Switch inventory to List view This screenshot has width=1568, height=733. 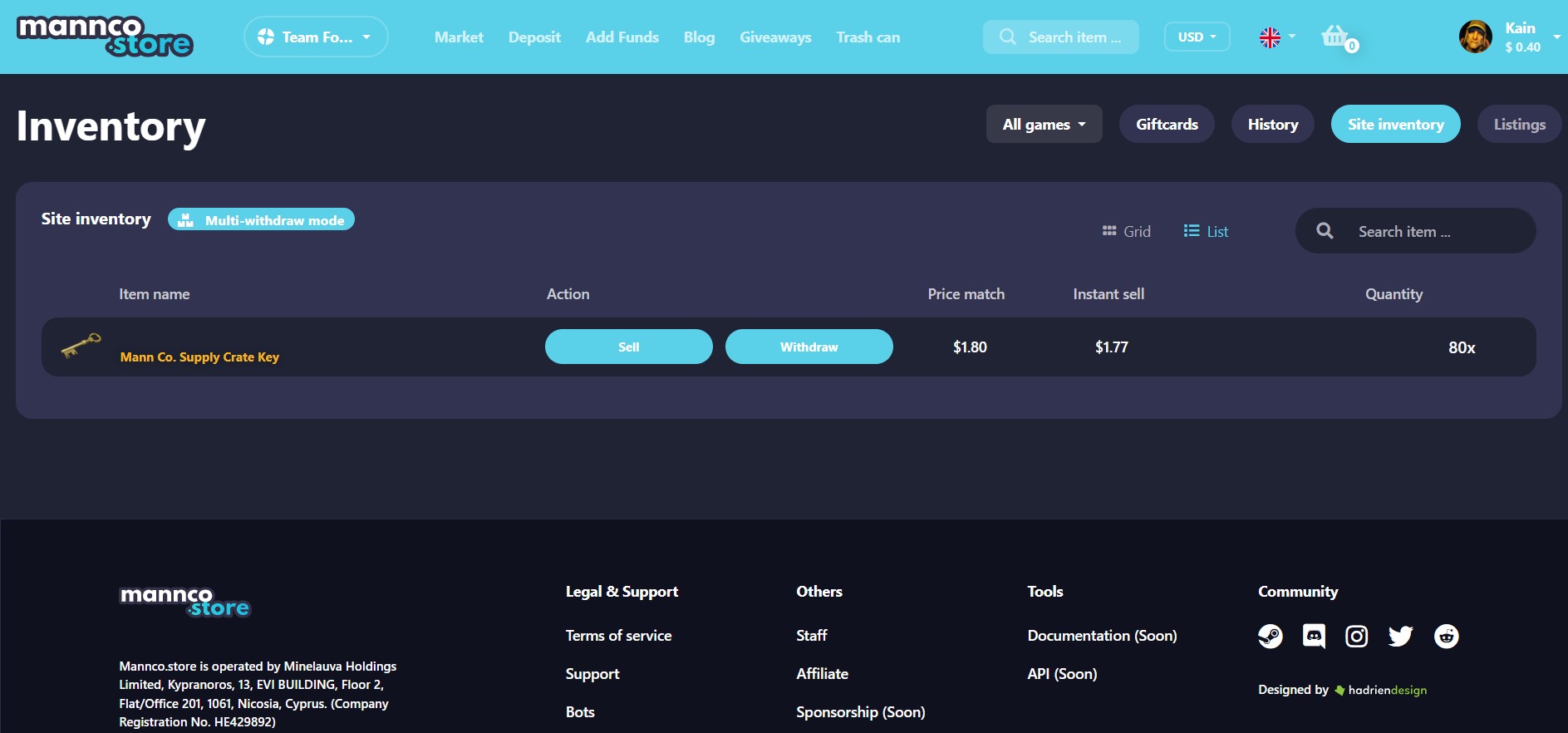(1207, 231)
